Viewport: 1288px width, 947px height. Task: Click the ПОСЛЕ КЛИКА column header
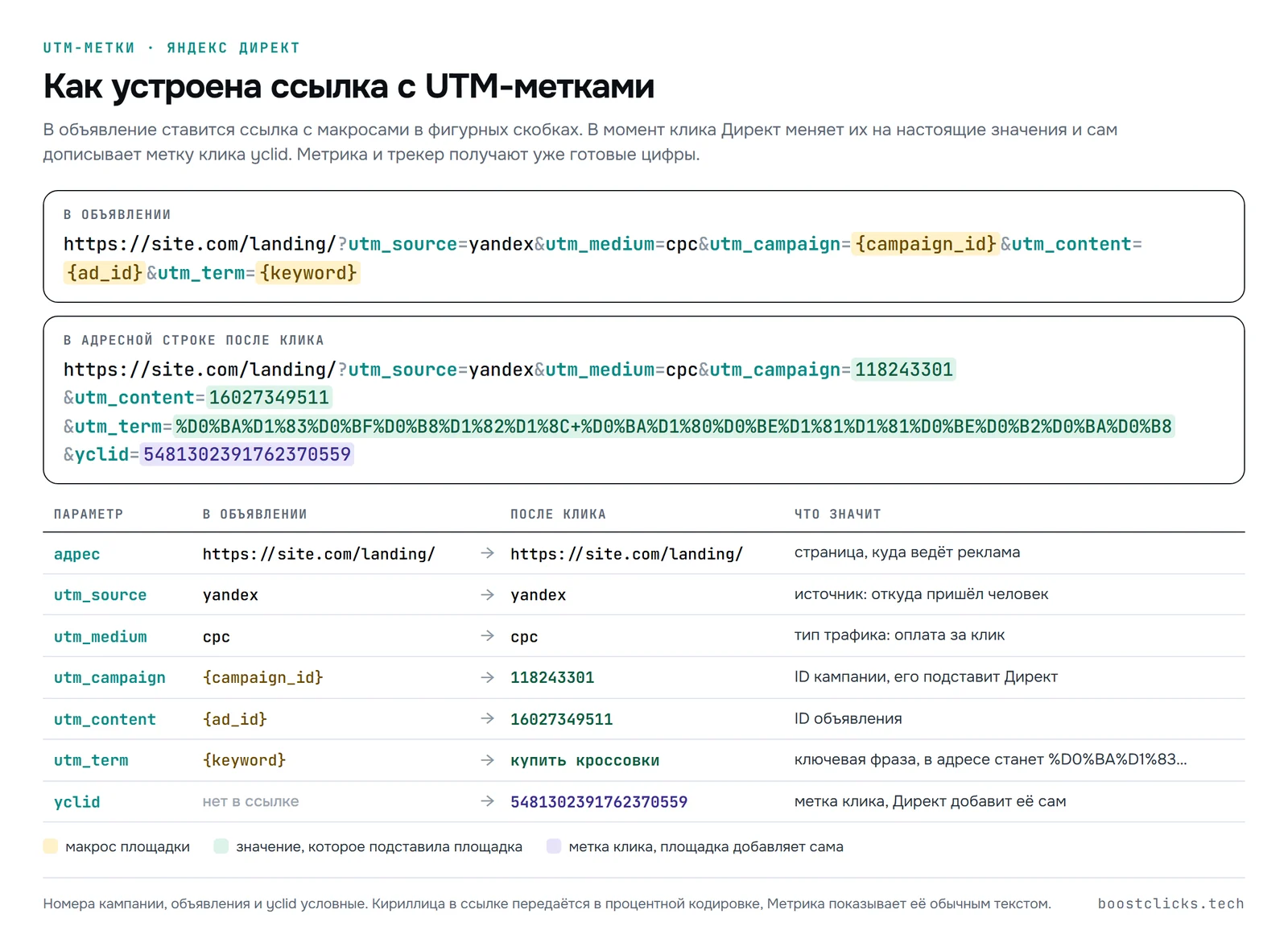(559, 515)
